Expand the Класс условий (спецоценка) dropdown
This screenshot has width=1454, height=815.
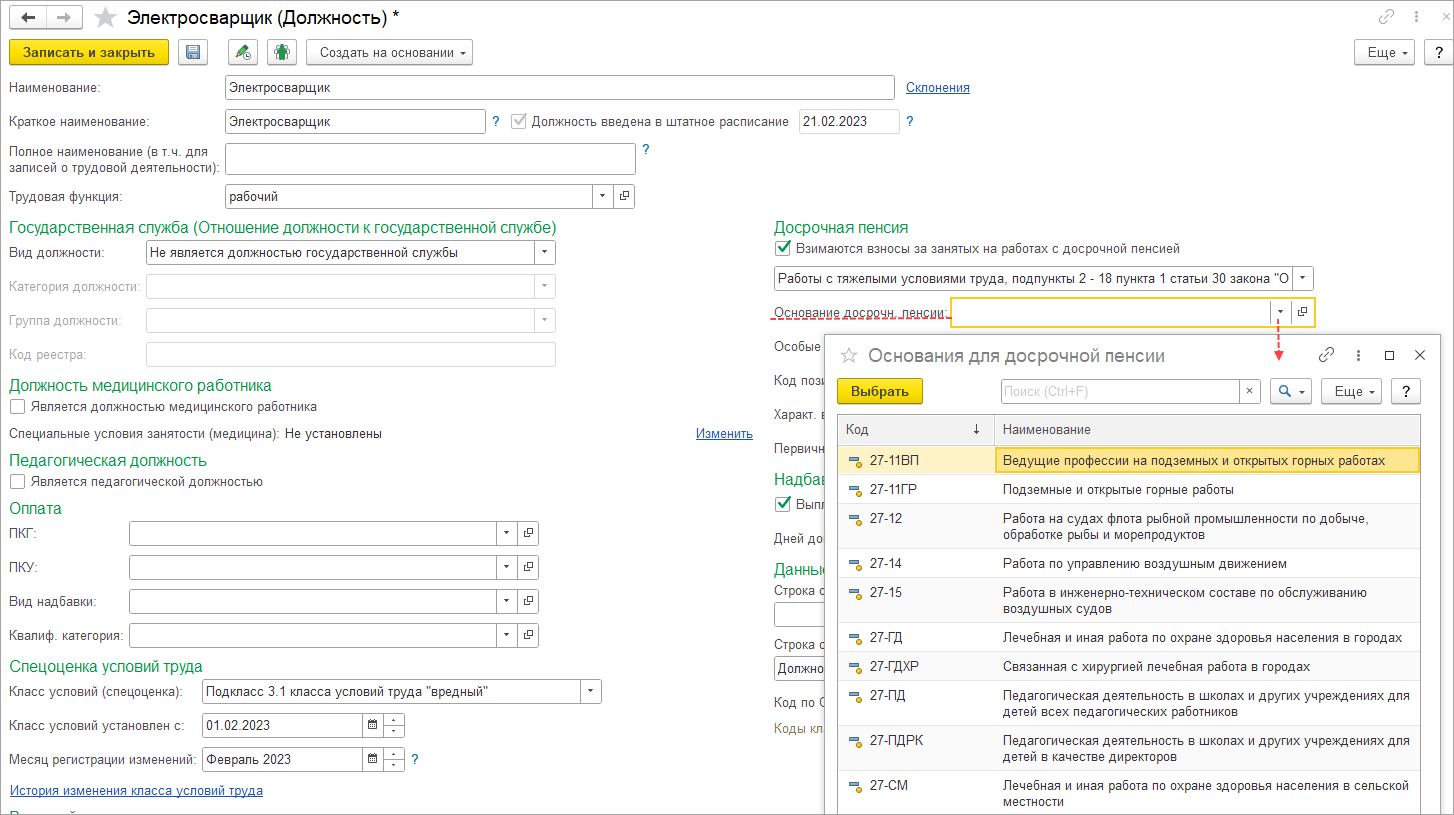(591, 691)
